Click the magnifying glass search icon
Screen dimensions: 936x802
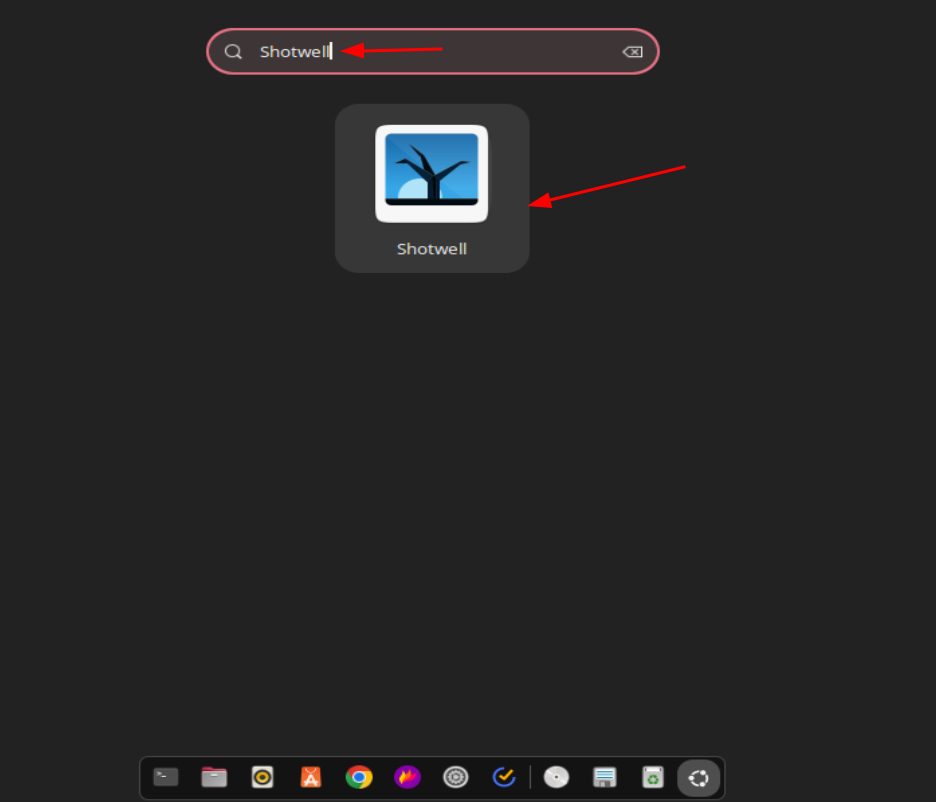[233, 52]
